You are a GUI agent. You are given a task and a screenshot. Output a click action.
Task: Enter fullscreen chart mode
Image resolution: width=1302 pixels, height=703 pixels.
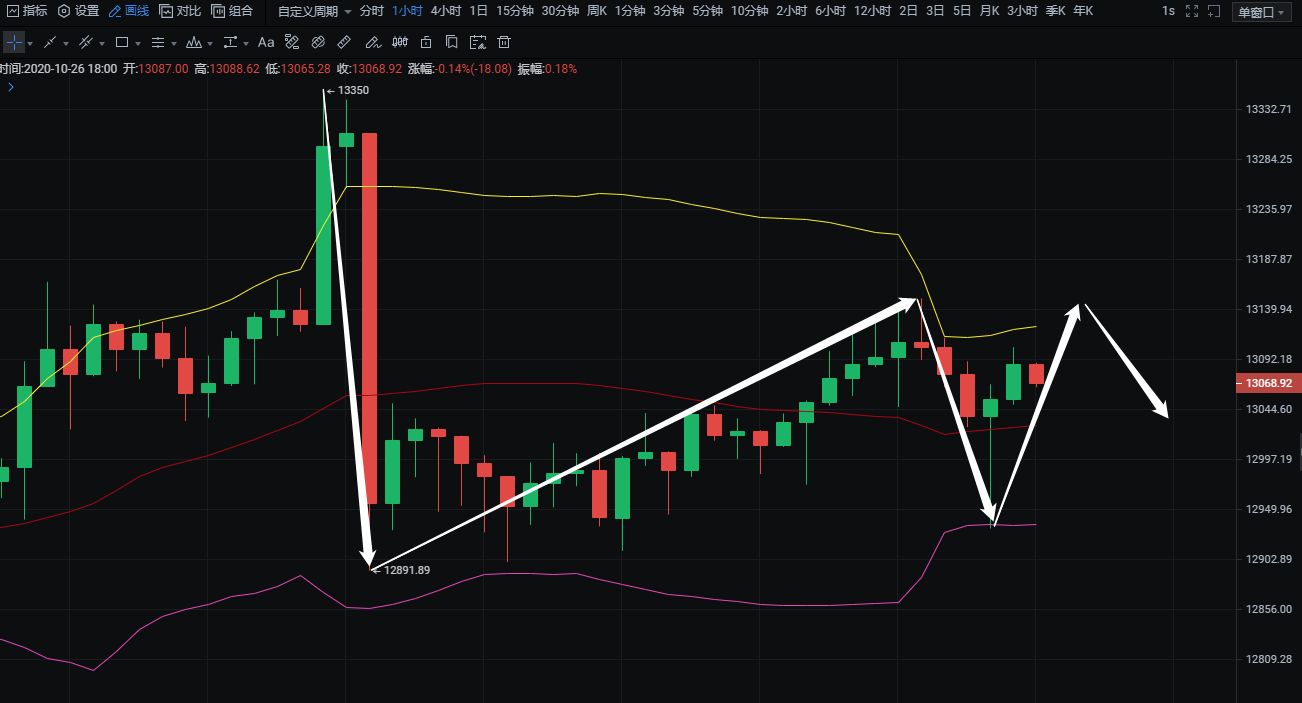click(x=1191, y=11)
